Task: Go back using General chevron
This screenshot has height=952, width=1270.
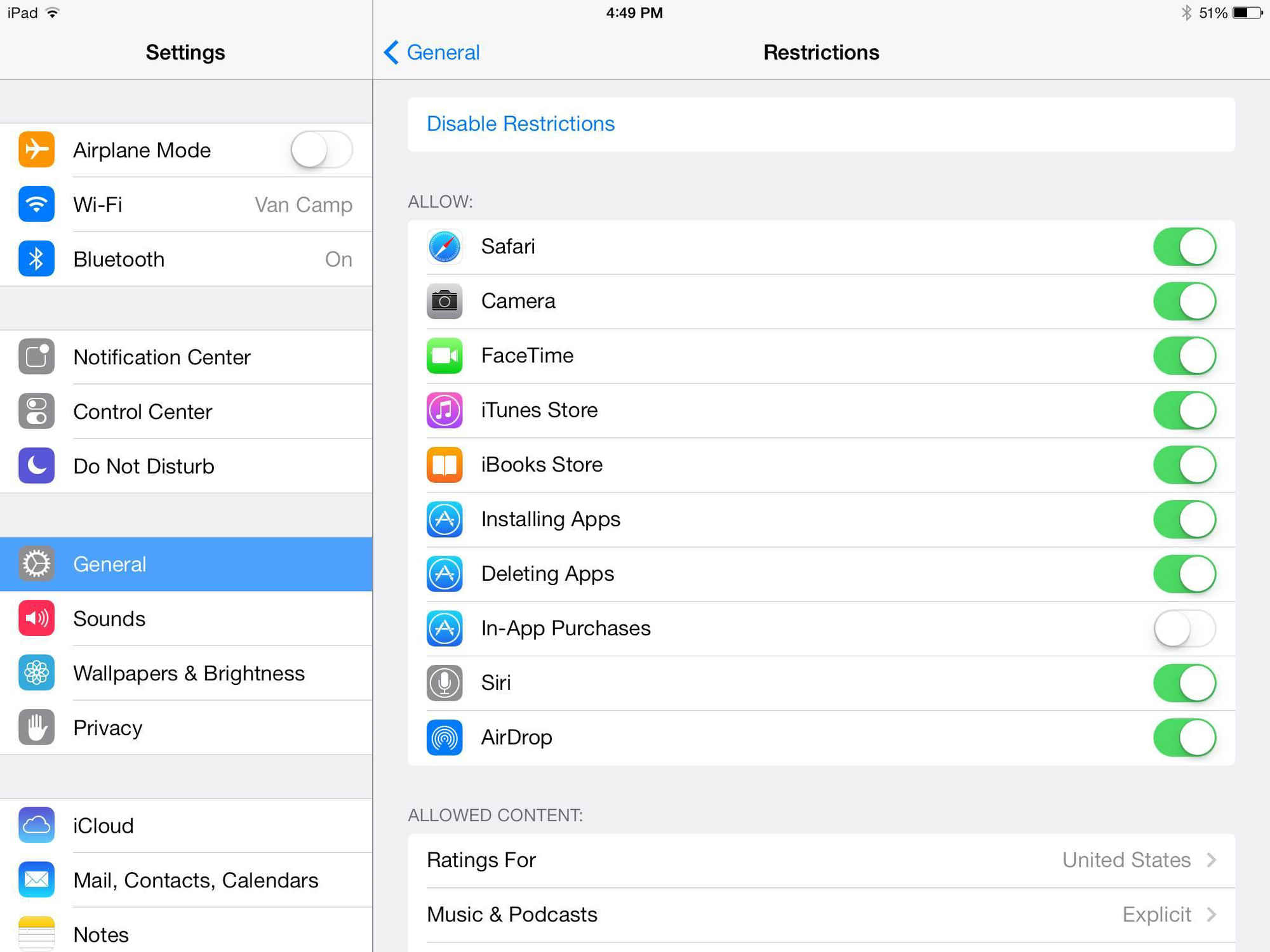Action: pos(432,53)
